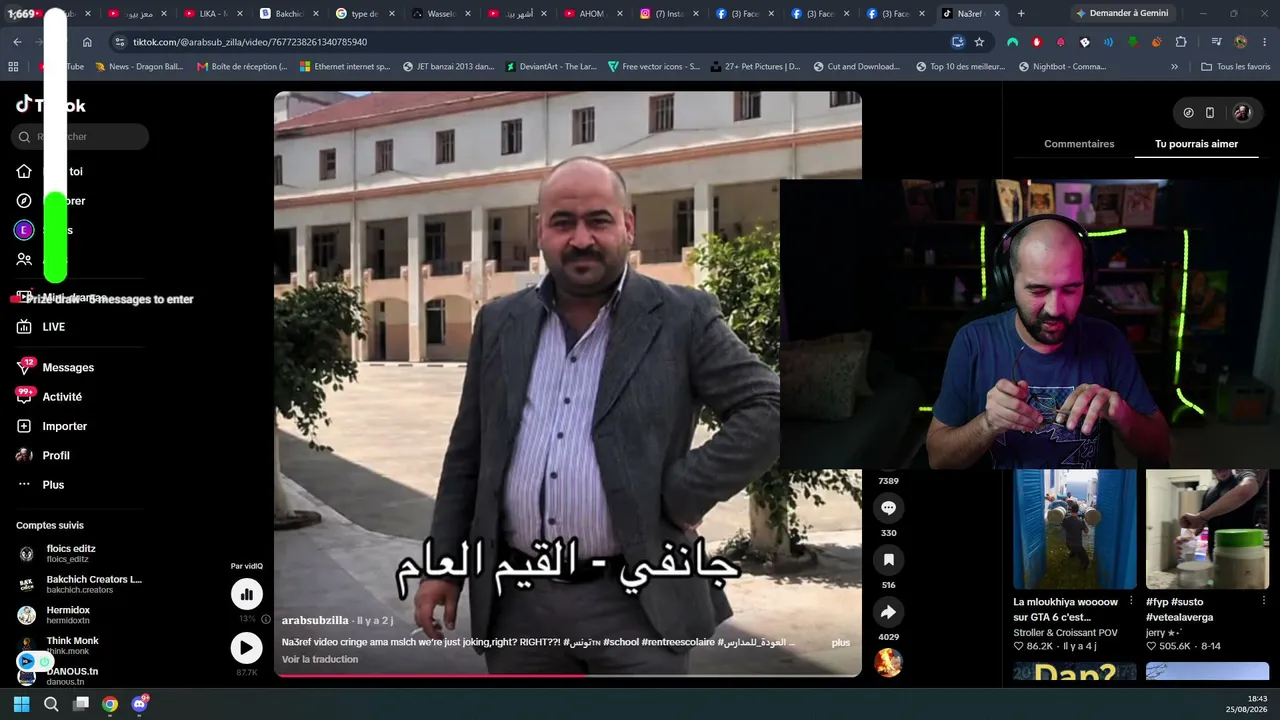Open Bakchich Creators followed account
Screen dimensions: 1280x720
point(80,584)
